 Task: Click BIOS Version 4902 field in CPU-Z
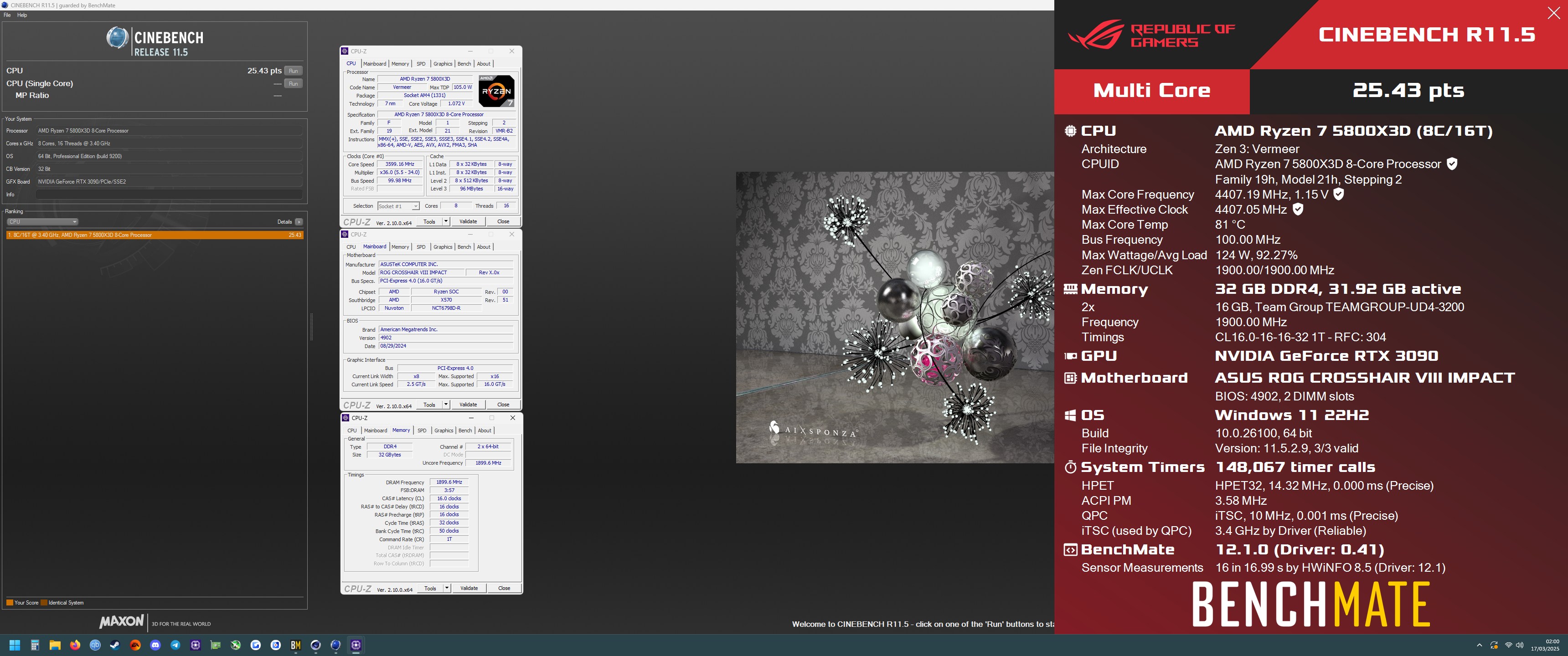(446, 338)
